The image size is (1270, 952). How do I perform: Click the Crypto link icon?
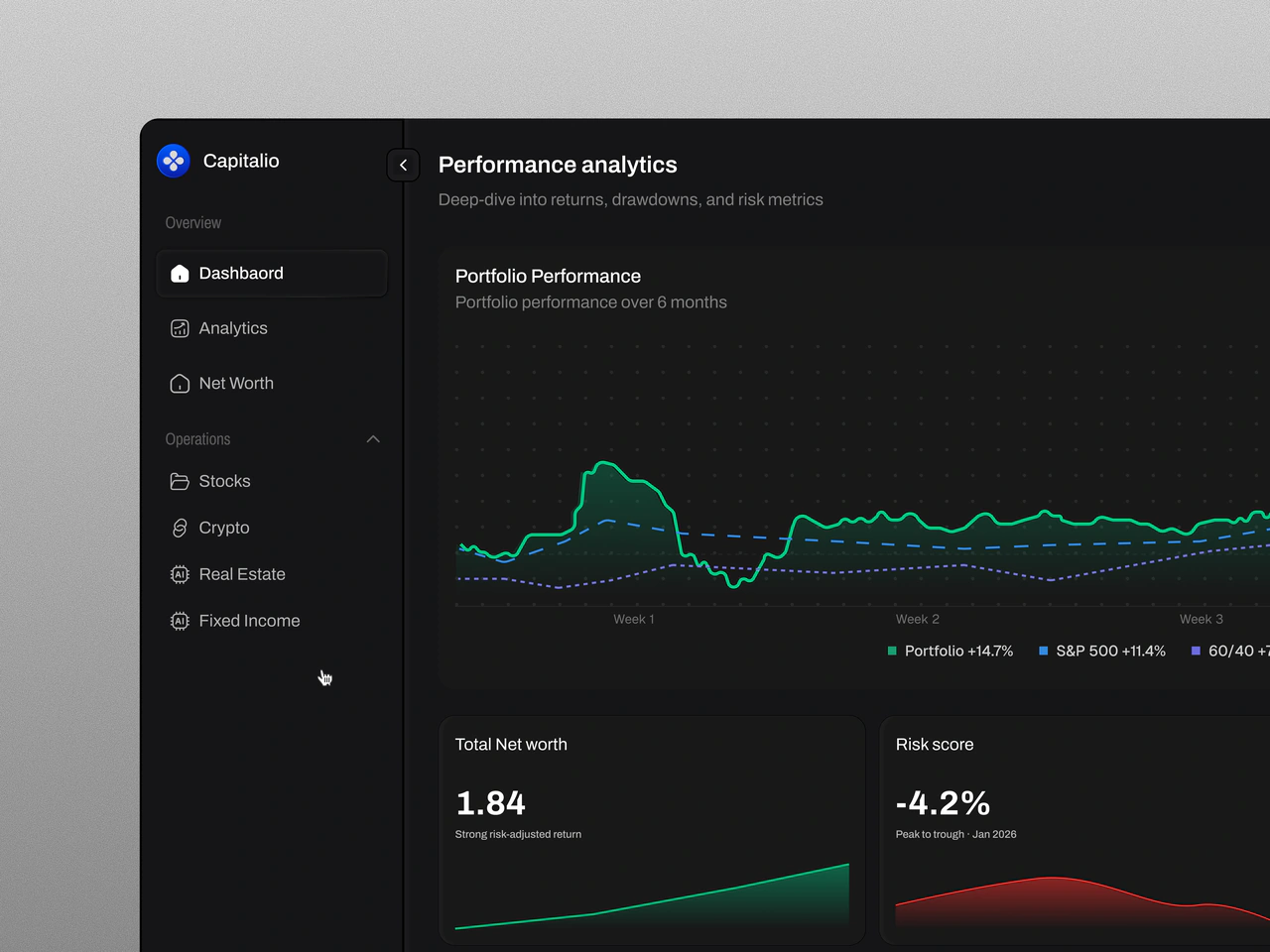coord(180,528)
